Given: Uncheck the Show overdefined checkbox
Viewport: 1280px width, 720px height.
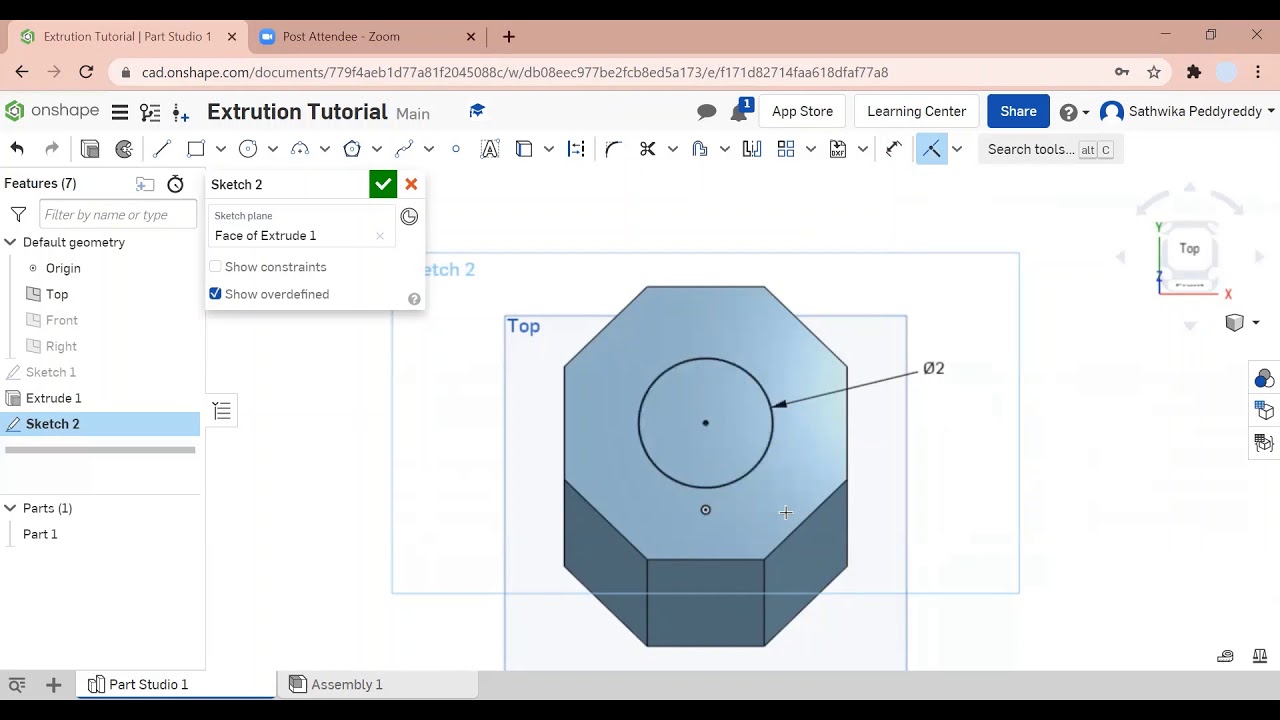Looking at the screenshot, I should pyautogui.click(x=215, y=294).
